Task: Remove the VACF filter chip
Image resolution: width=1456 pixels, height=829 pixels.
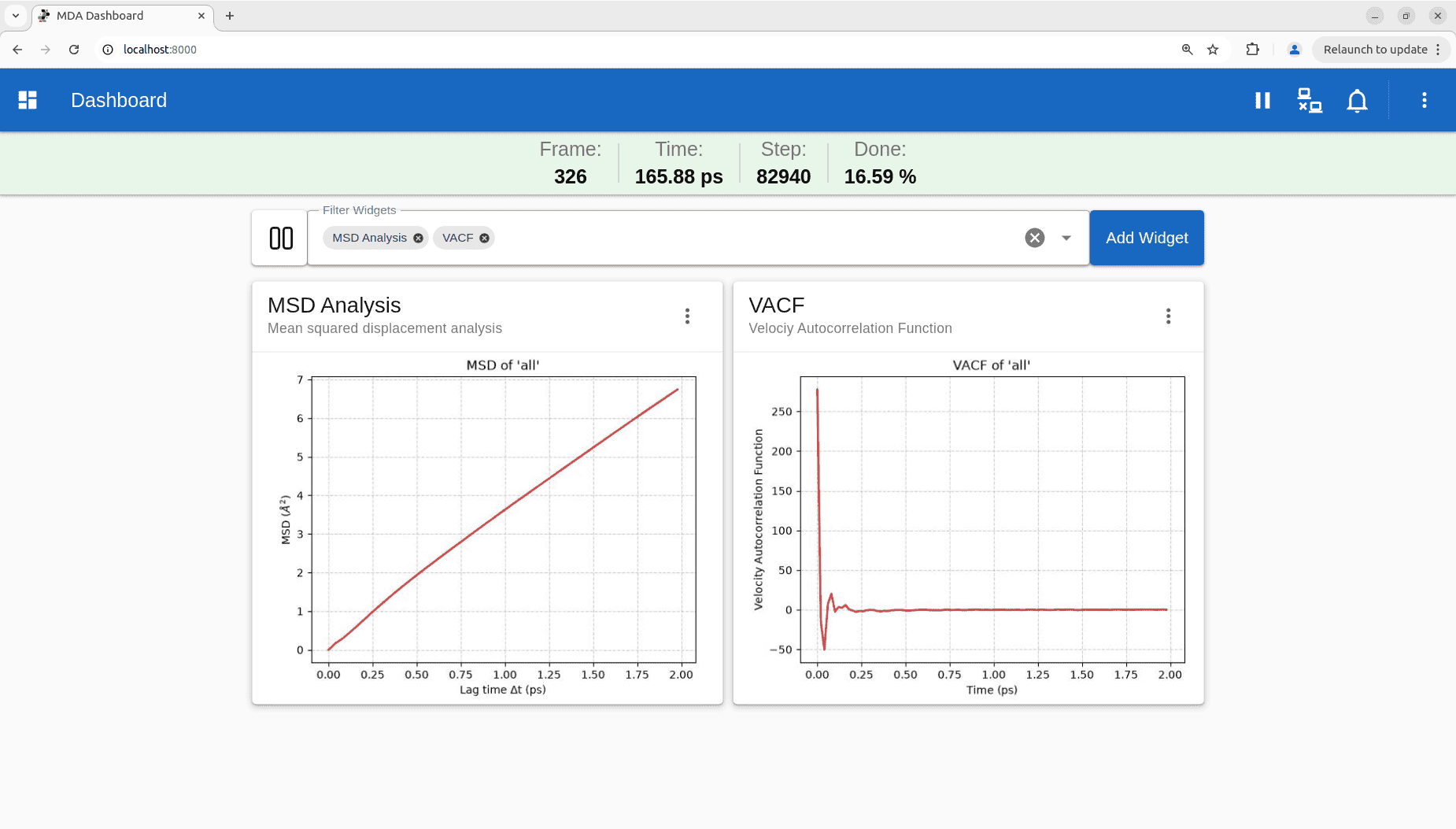Action: pyautogui.click(x=485, y=238)
